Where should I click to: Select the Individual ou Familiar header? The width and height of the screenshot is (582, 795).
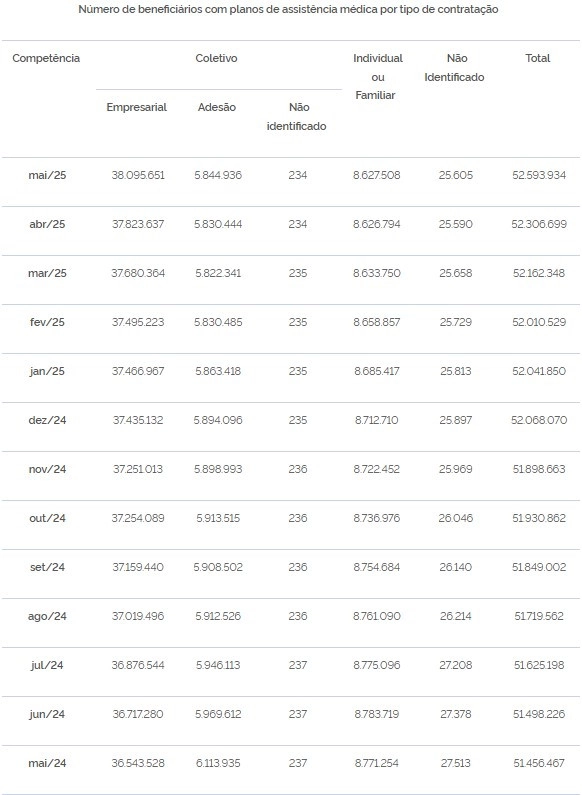[378, 77]
